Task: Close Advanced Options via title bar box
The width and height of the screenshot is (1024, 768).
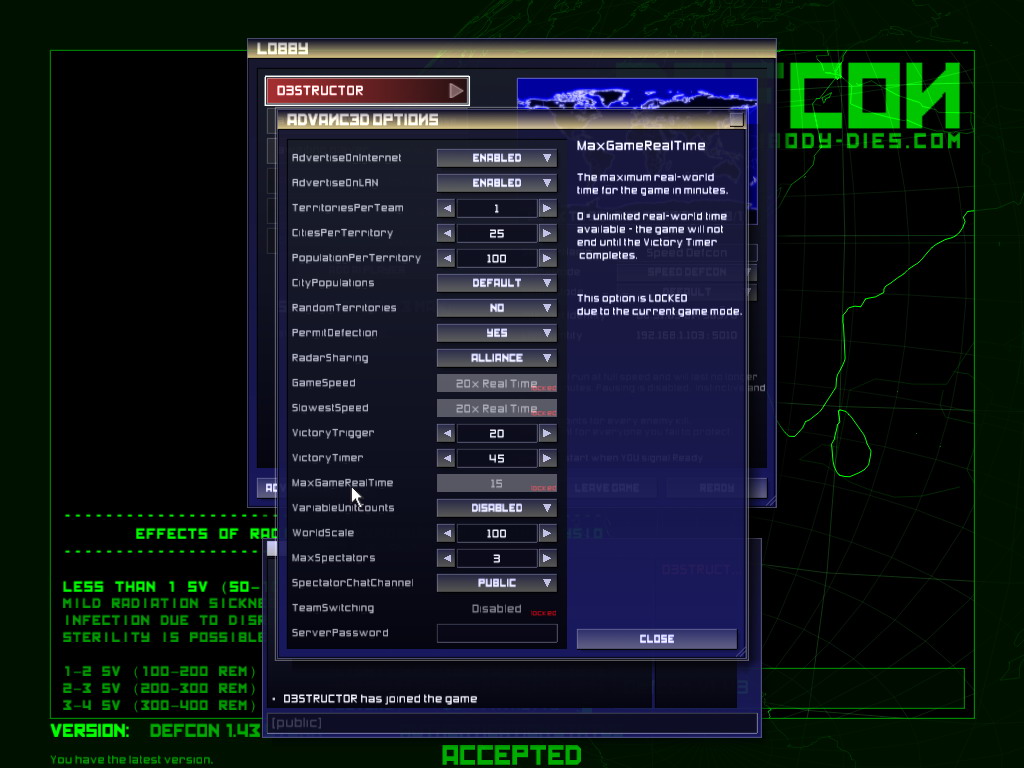Action: (x=736, y=120)
